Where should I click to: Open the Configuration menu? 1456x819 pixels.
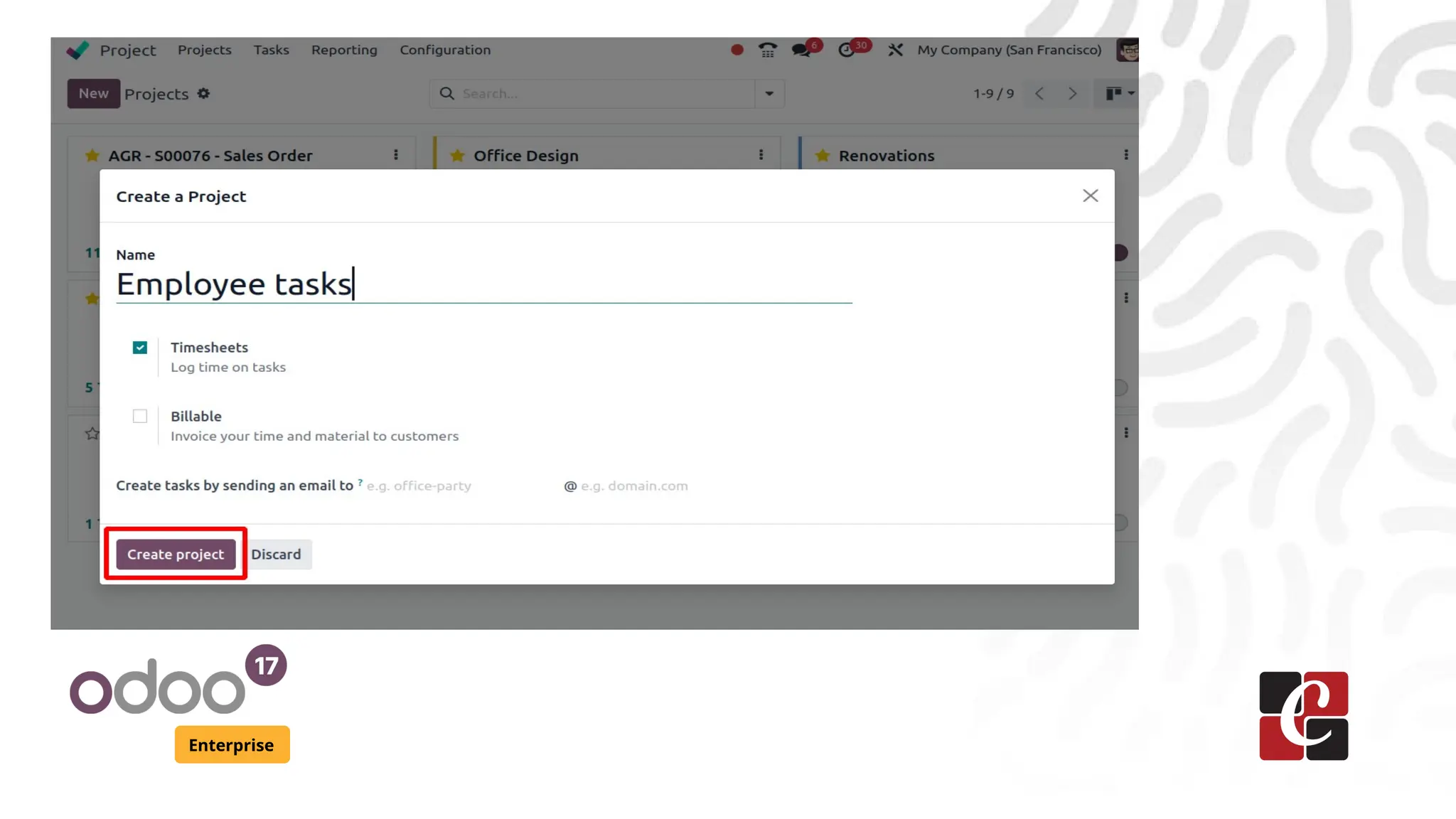[445, 50]
